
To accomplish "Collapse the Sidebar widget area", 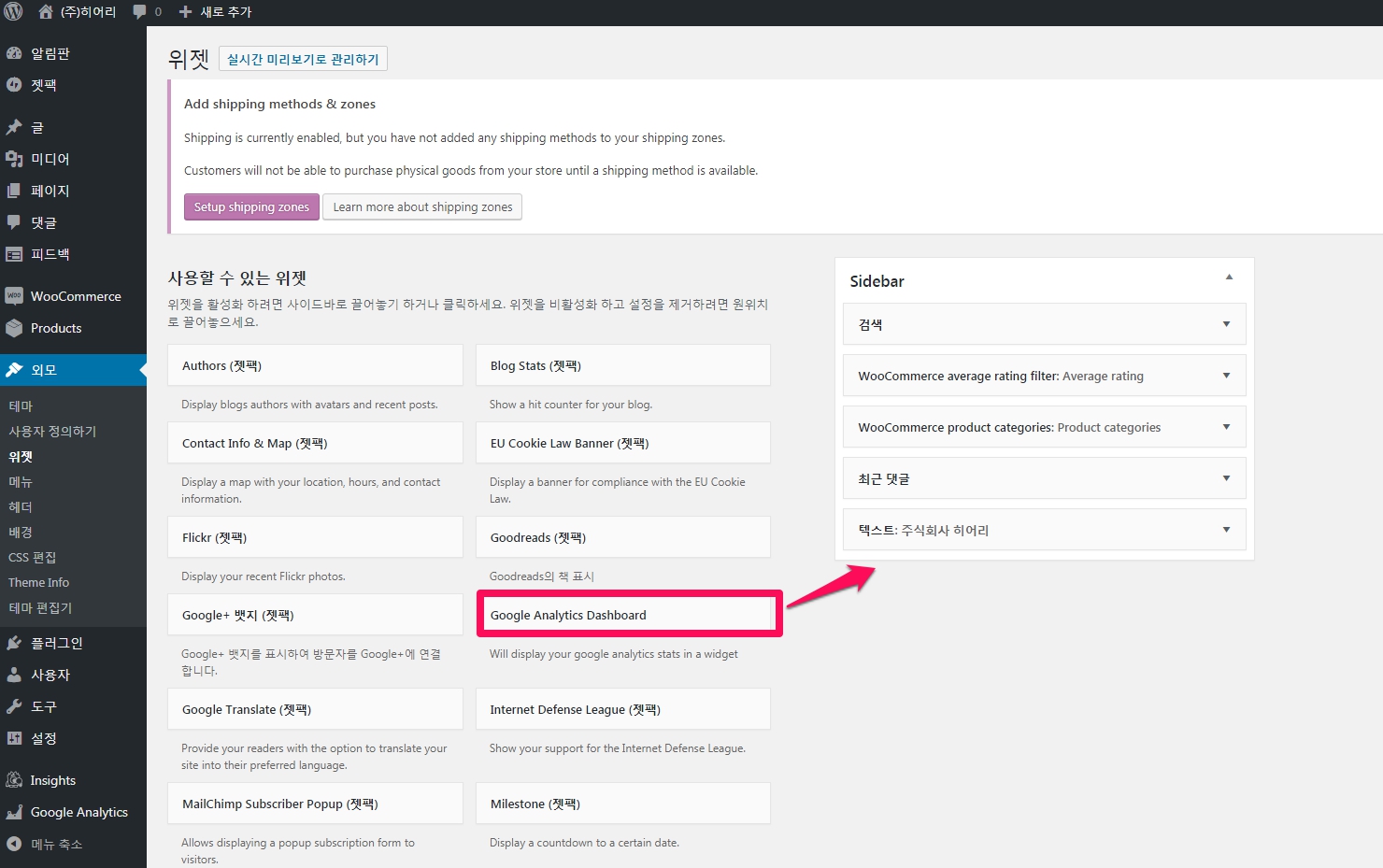I will (x=1229, y=277).
